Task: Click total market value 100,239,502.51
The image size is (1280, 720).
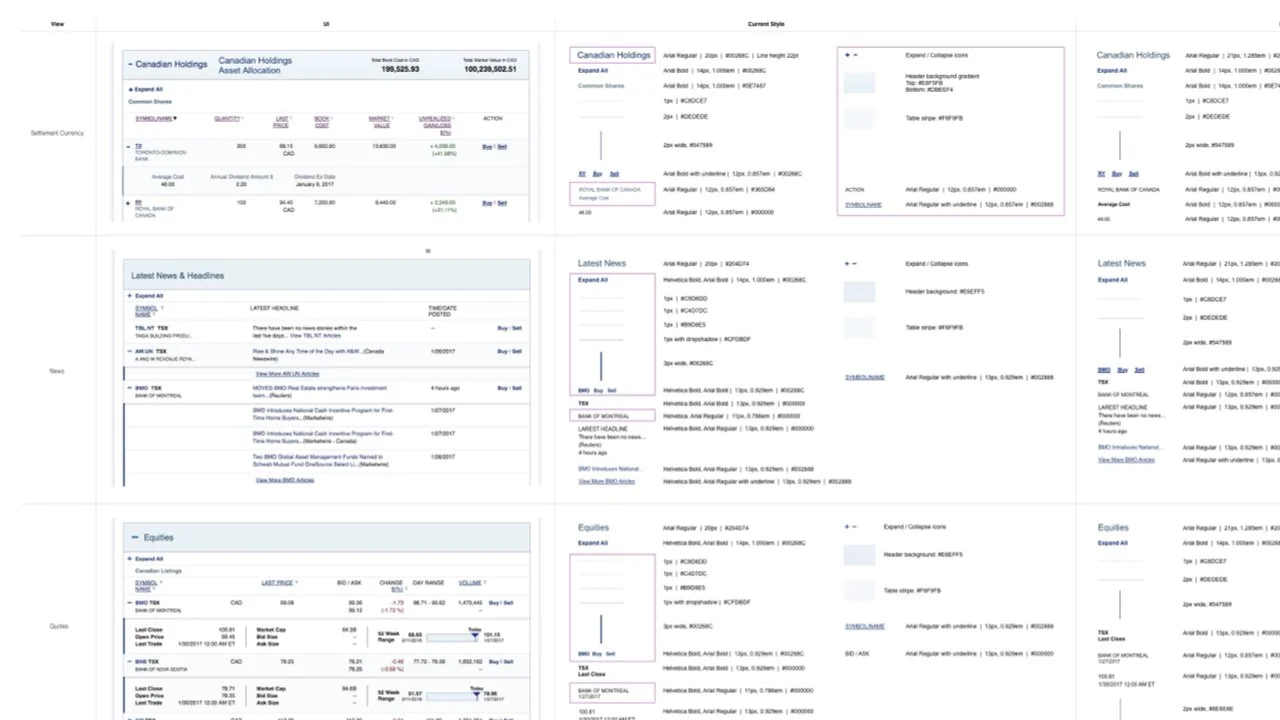Action: pos(490,70)
